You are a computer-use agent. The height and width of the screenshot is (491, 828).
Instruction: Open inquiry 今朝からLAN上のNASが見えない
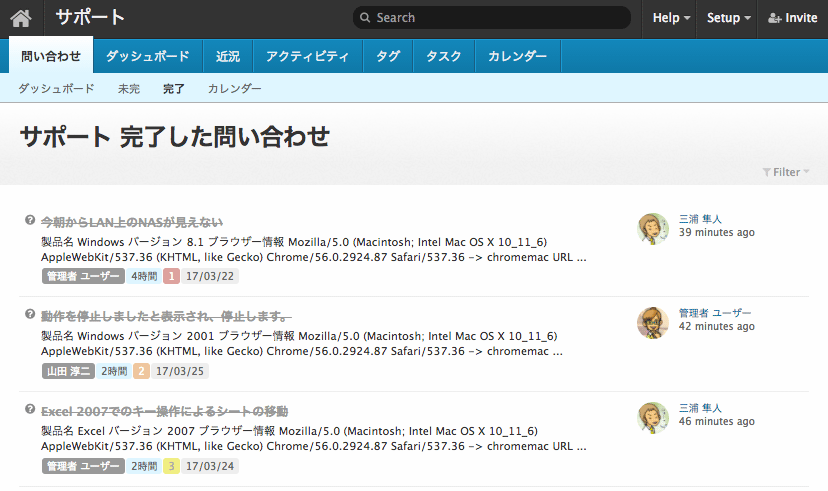coord(132,222)
